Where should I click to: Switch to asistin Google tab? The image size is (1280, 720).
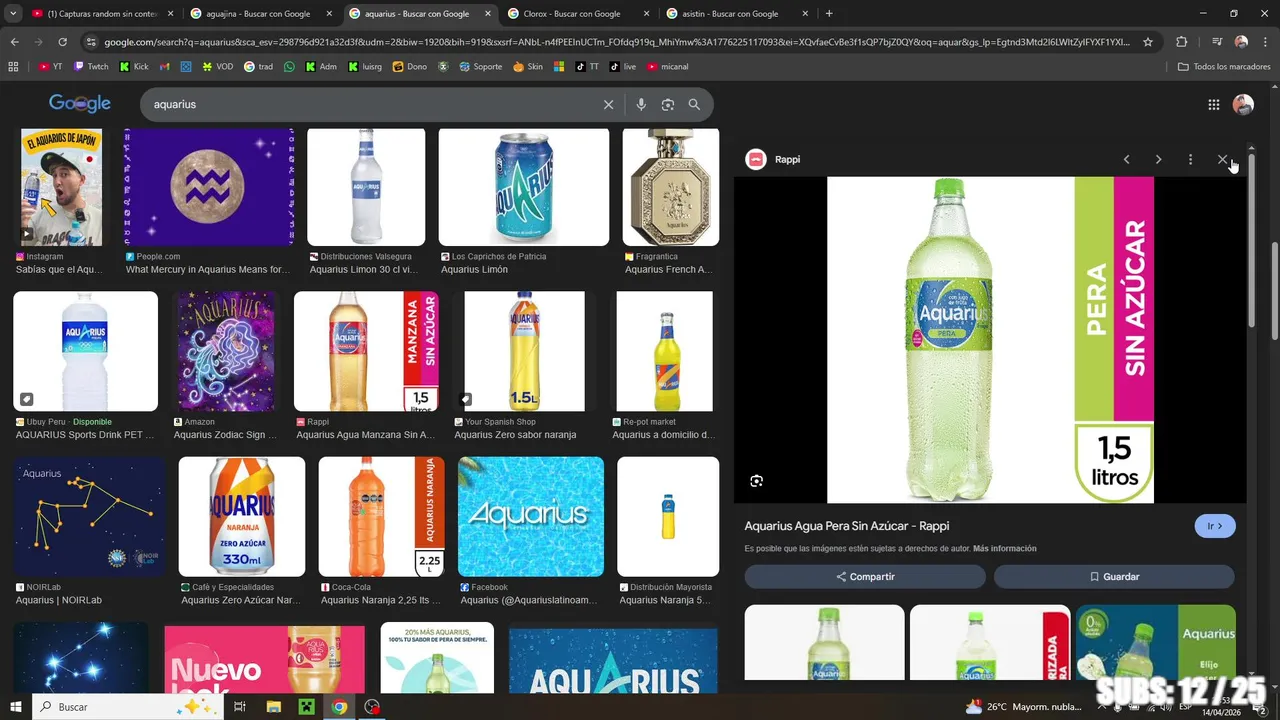pyautogui.click(x=736, y=14)
